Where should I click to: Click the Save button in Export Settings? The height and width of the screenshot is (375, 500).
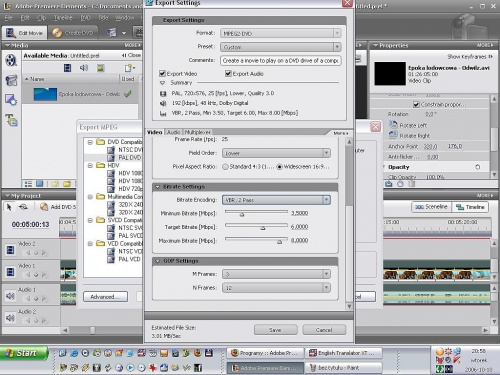[x=275, y=330]
